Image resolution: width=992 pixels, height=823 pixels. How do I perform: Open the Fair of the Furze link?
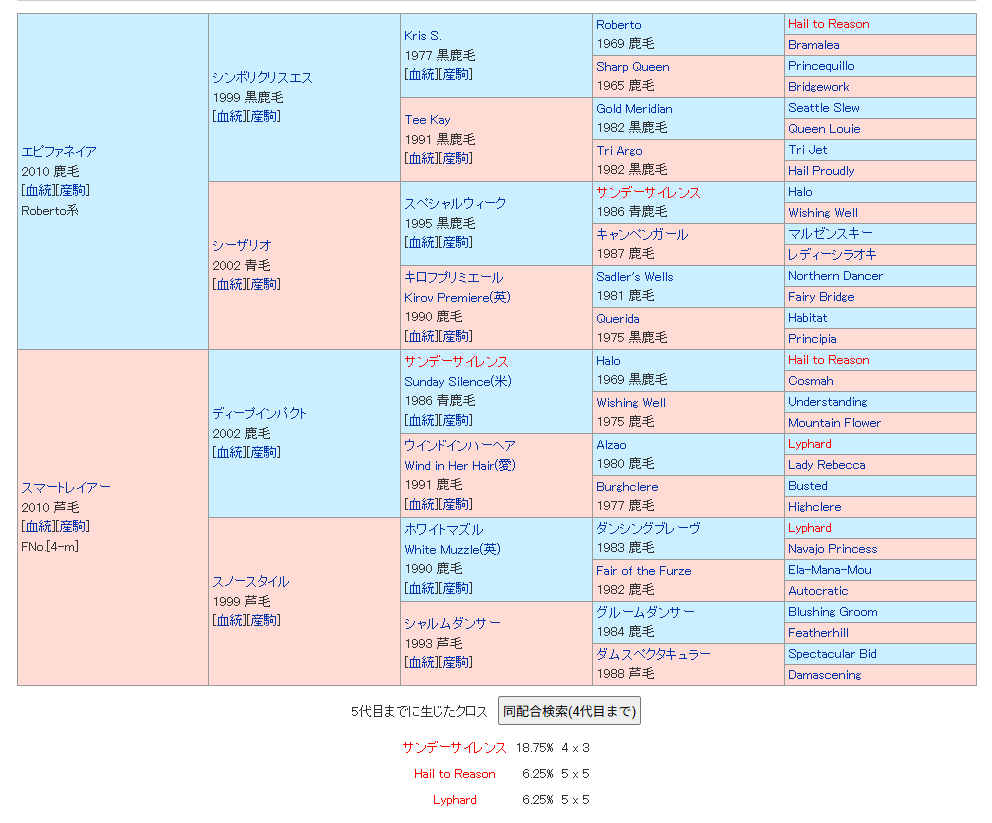click(x=643, y=571)
